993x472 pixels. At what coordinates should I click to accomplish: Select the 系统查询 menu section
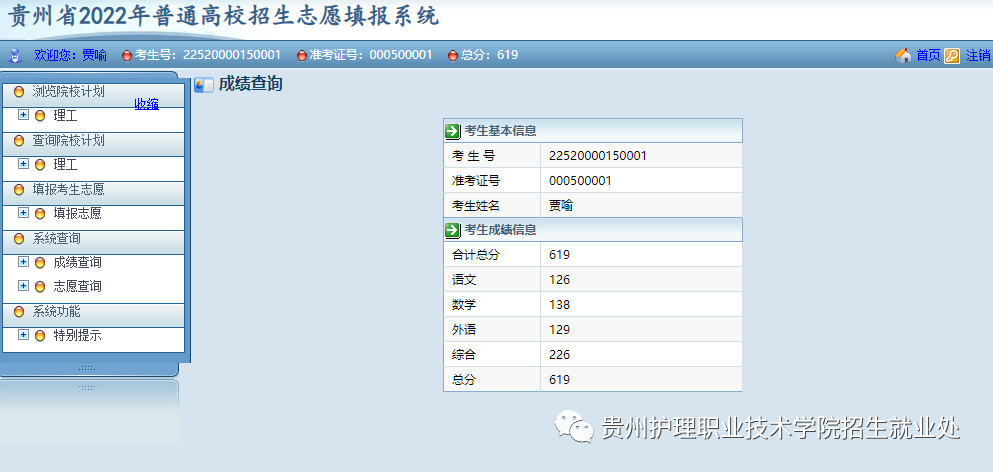[x=56, y=239]
